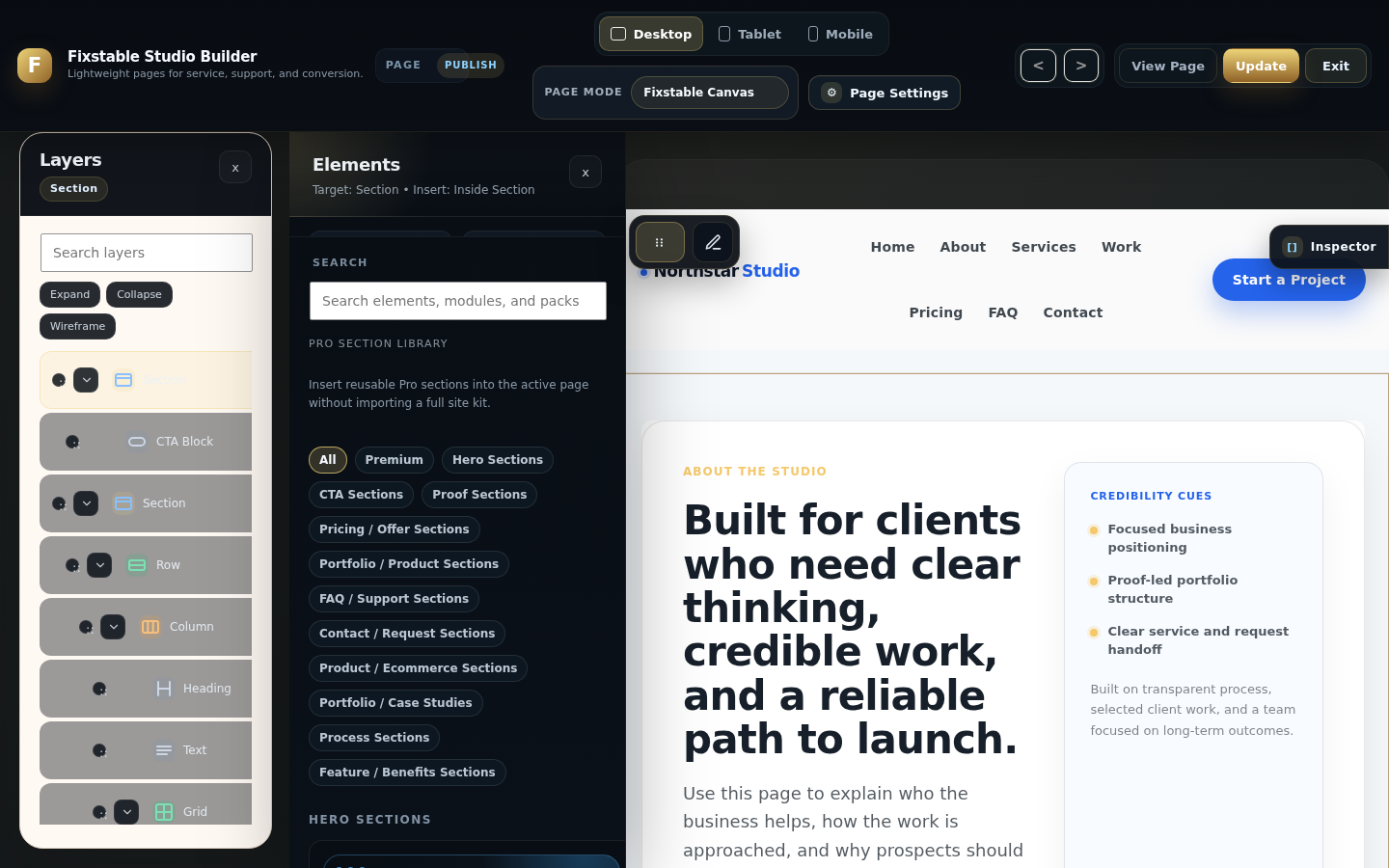Open Page Settings
The width and height of the screenshot is (1389, 868).
[x=885, y=93]
